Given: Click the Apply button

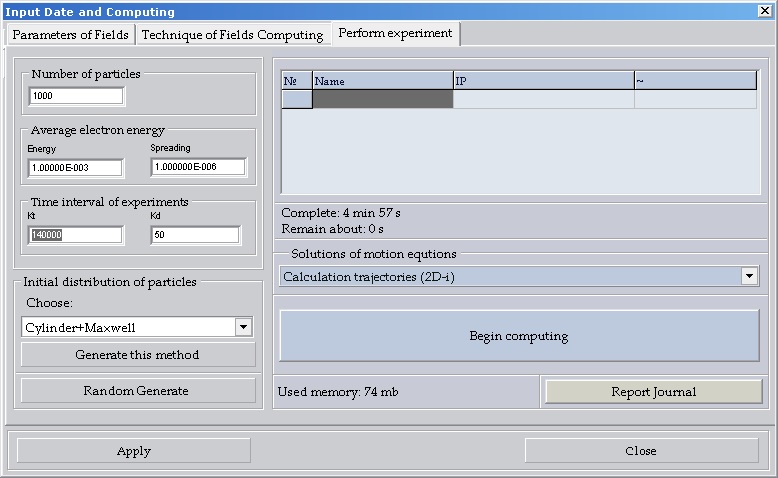Looking at the screenshot, I should tap(133, 451).
